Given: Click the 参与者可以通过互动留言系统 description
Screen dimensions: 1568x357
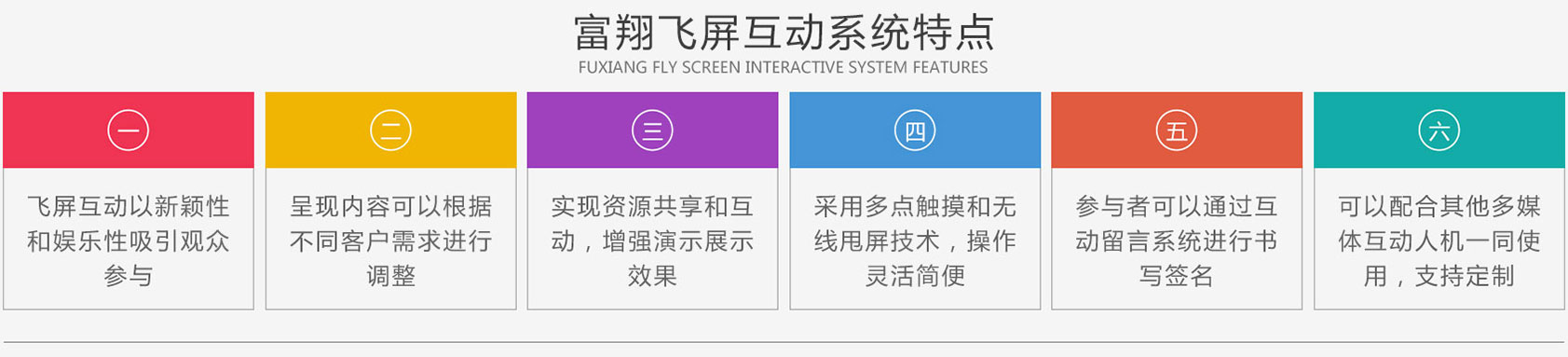Looking at the screenshot, I should (1177, 240).
